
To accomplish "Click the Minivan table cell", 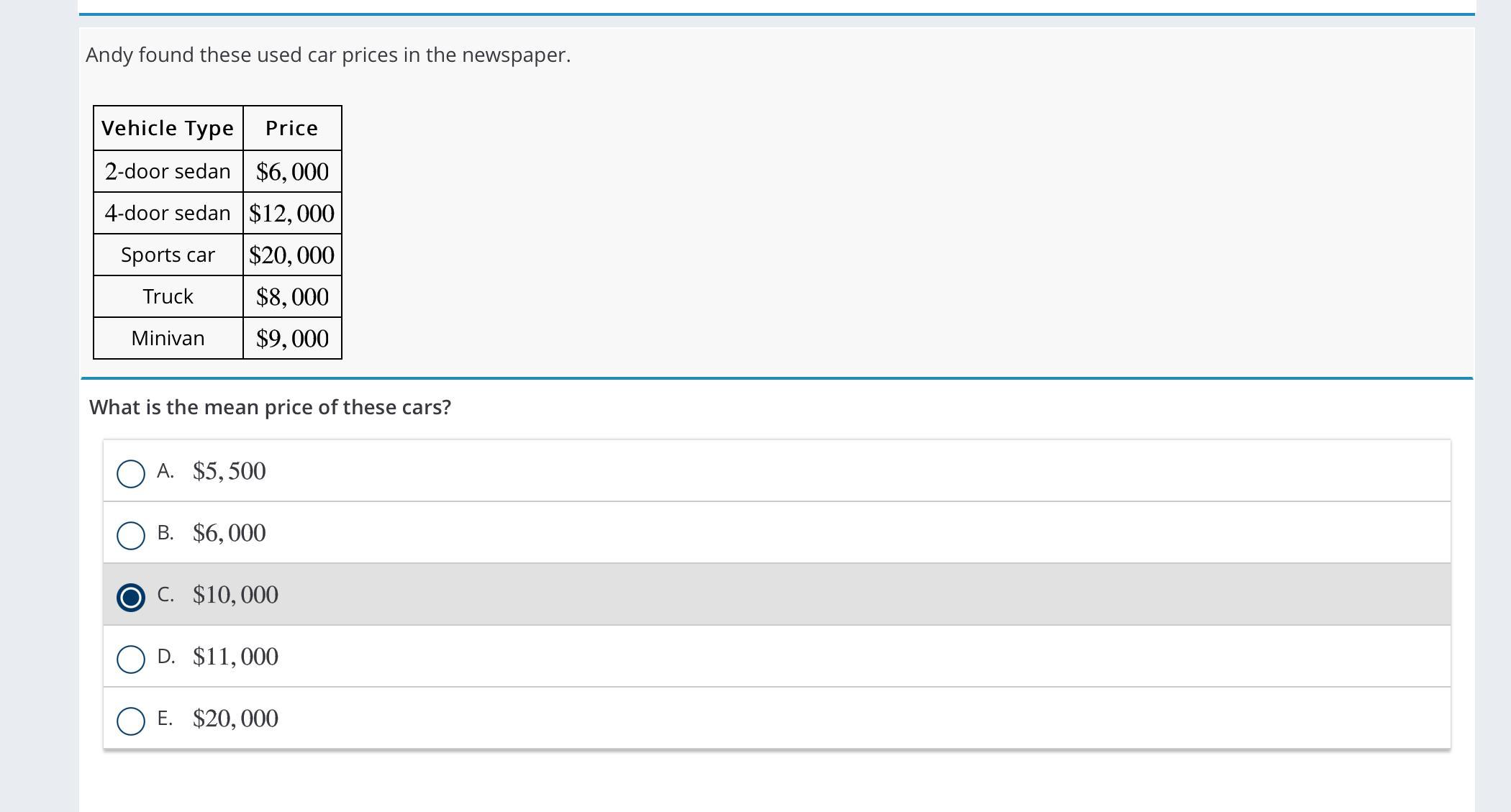I will tap(168, 338).
